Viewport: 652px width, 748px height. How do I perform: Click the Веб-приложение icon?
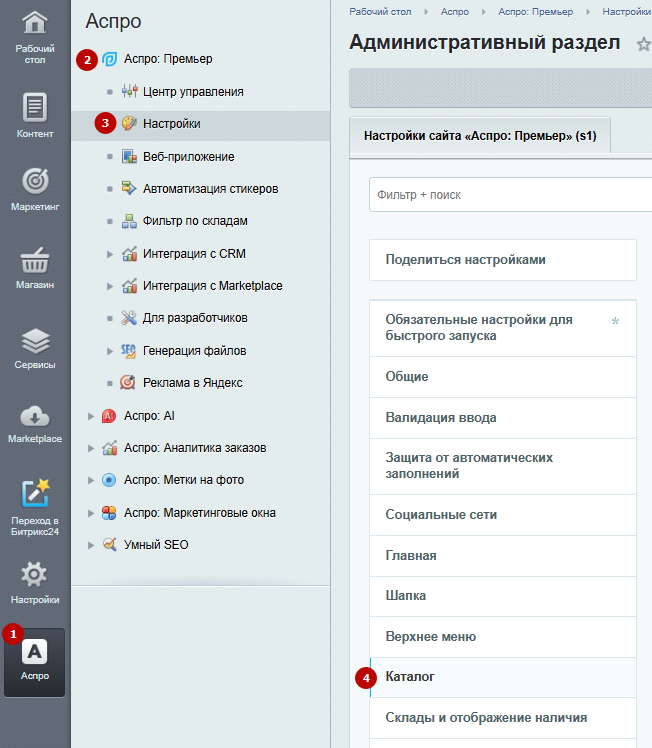(129, 156)
